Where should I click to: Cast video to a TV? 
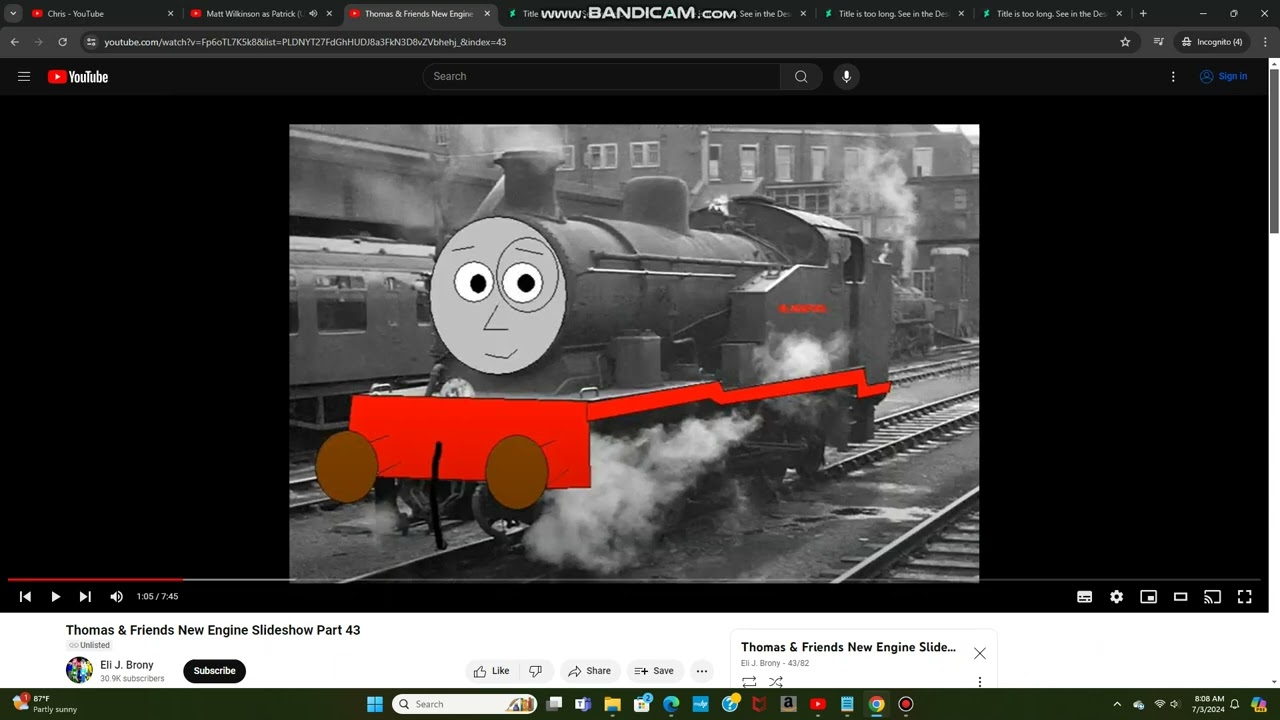tap(1212, 596)
